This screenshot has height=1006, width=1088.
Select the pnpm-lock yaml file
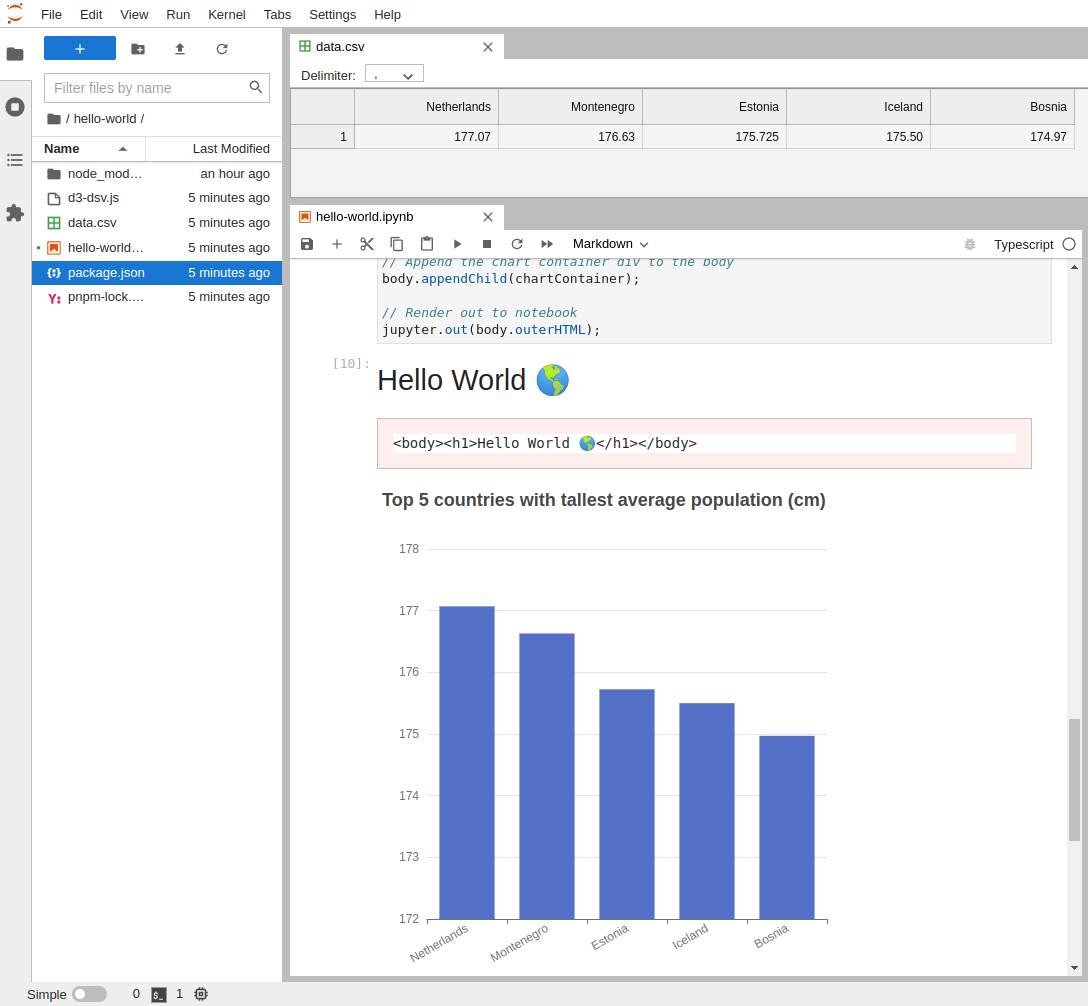(157, 297)
